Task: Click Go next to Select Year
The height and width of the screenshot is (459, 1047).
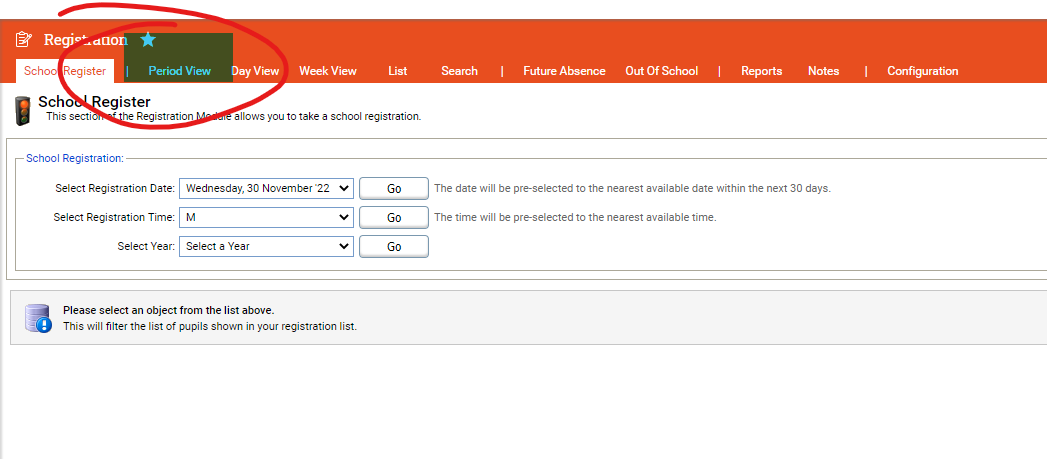Action: coord(394,246)
